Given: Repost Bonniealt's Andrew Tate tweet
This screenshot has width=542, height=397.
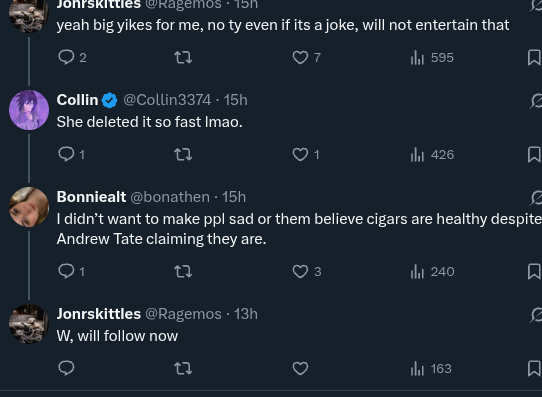Looking at the screenshot, I should tap(183, 272).
